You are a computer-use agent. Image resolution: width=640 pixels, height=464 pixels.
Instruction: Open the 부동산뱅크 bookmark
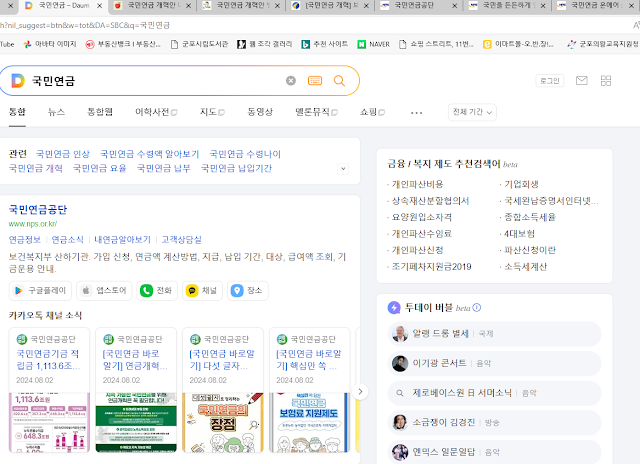[x=123, y=44]
